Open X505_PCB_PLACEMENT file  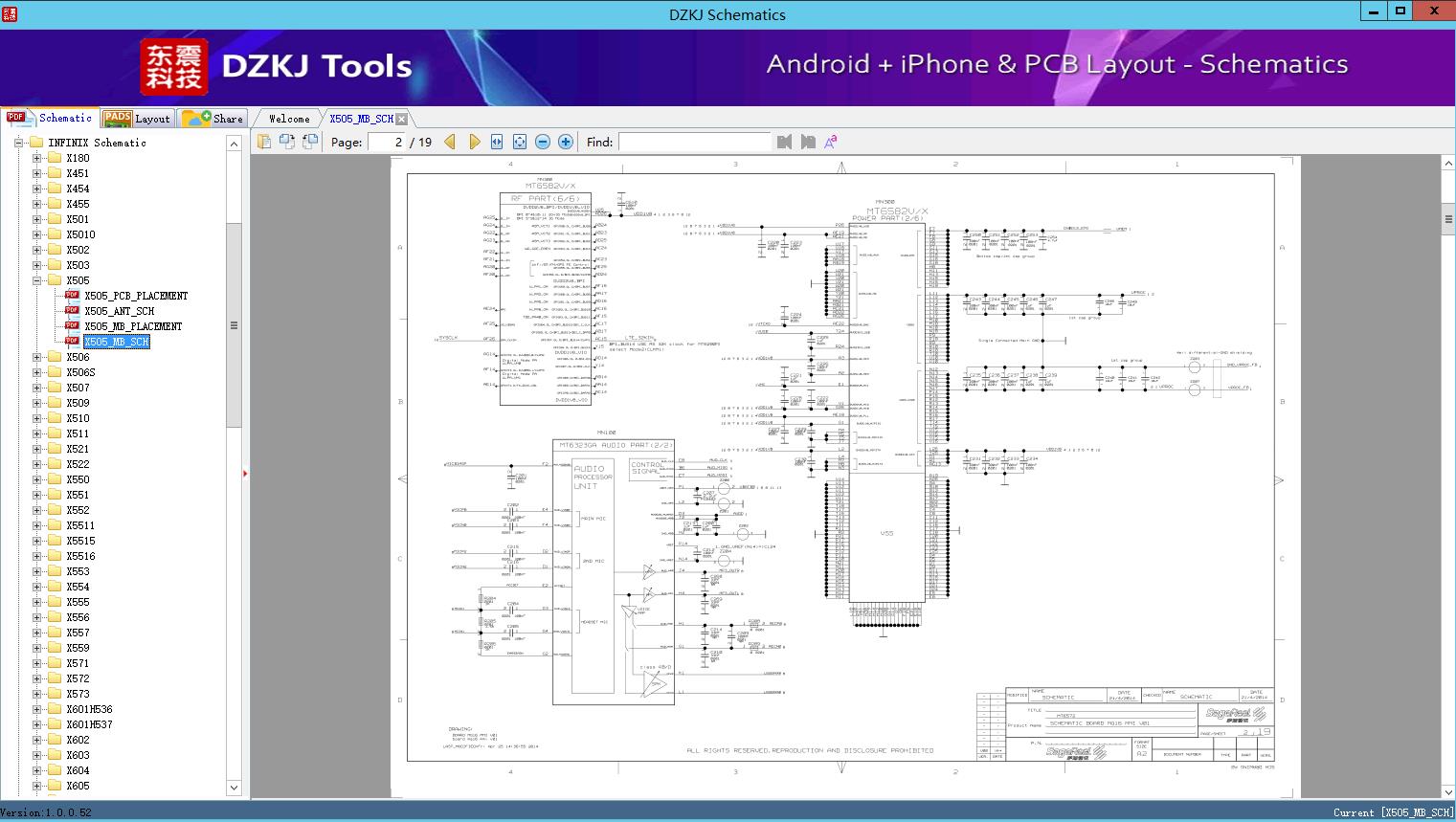click(x=136, y=296)
